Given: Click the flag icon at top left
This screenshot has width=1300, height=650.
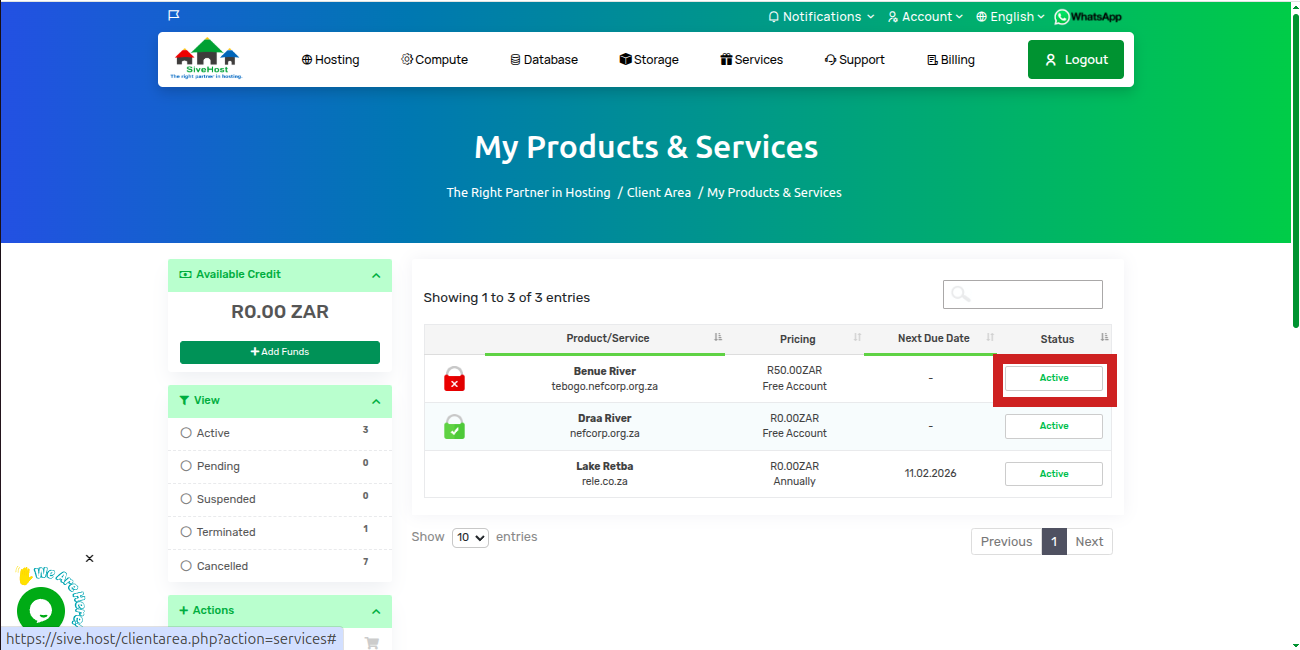Looking at the screenshot, I should 174,15.
